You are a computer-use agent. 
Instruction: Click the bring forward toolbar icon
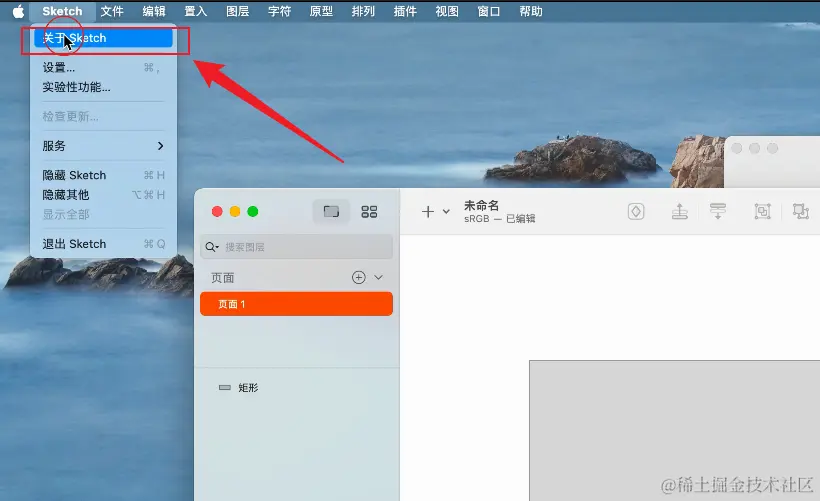coord(679,211)
